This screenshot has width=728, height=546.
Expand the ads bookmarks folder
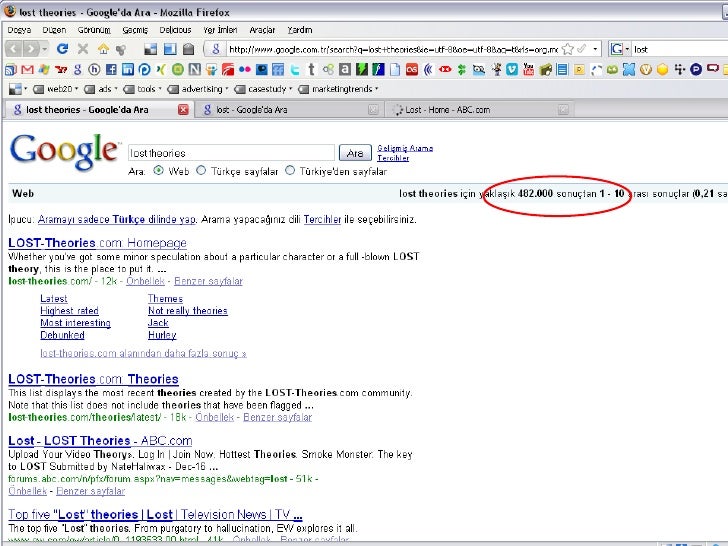(101, 89)
